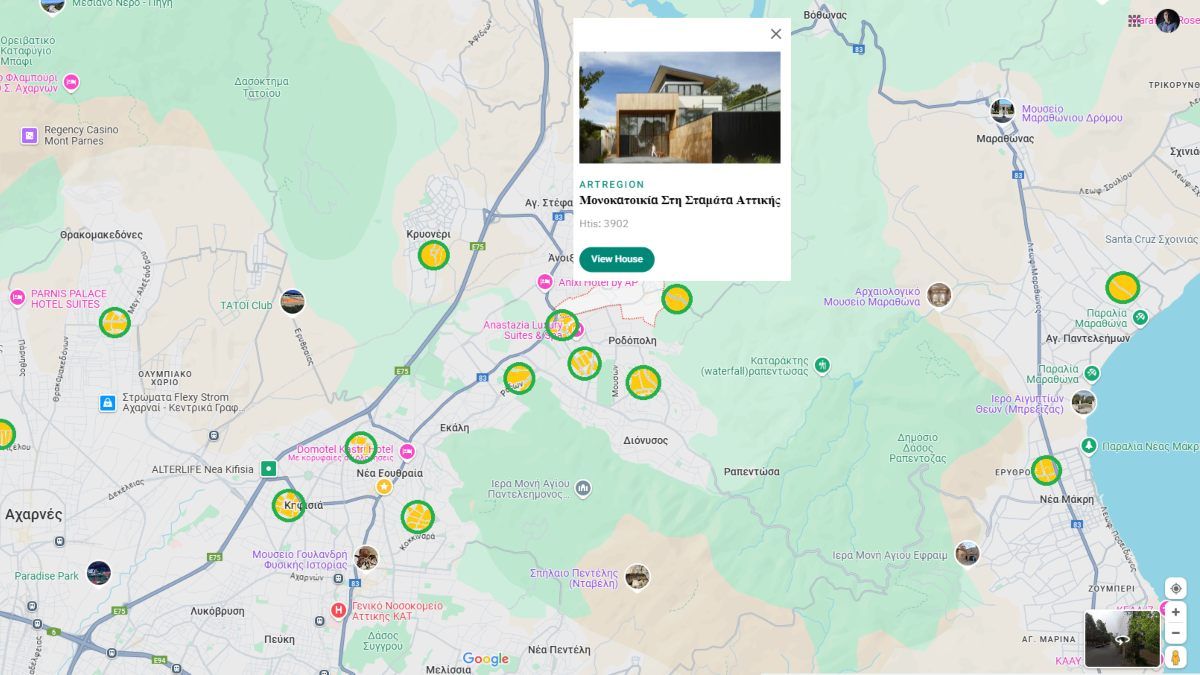Open the Google apps grid icon
Viewport: 1200px width, 675px height.
[1134, 21]
